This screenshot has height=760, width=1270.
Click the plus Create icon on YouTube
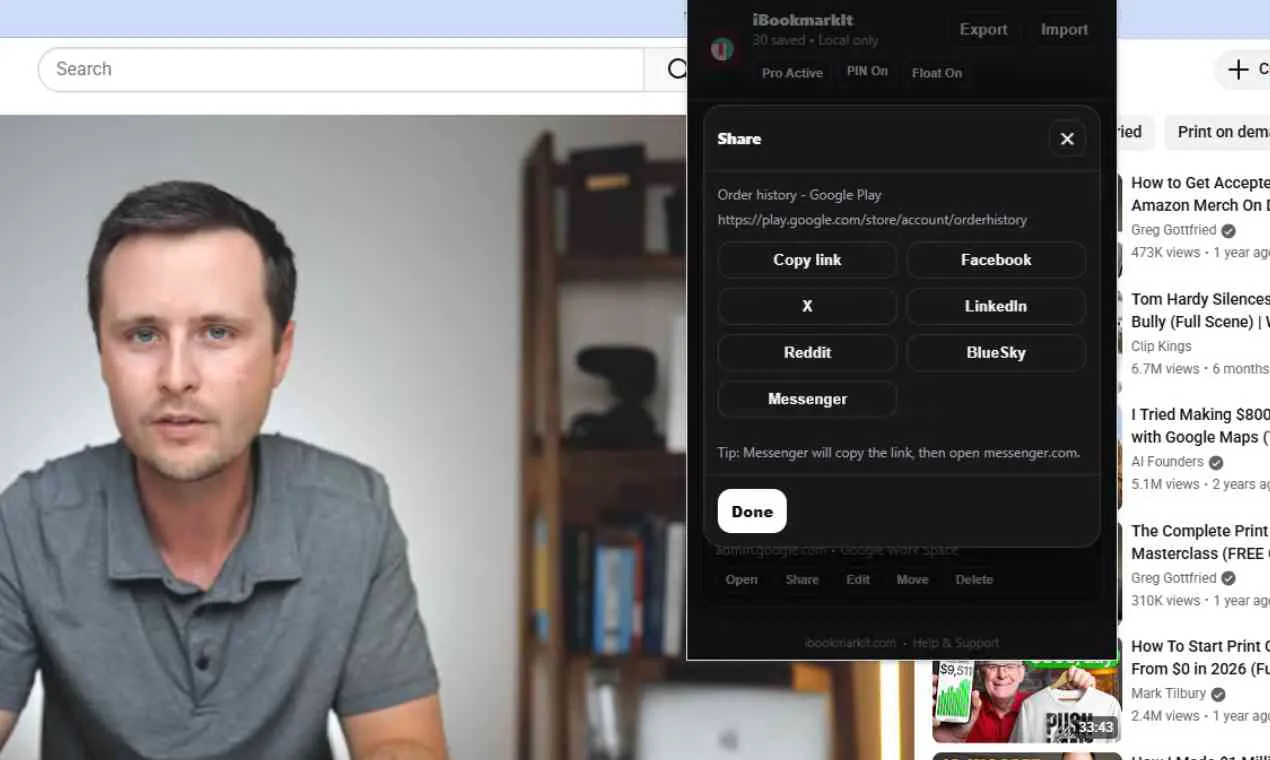(1238, 69)
